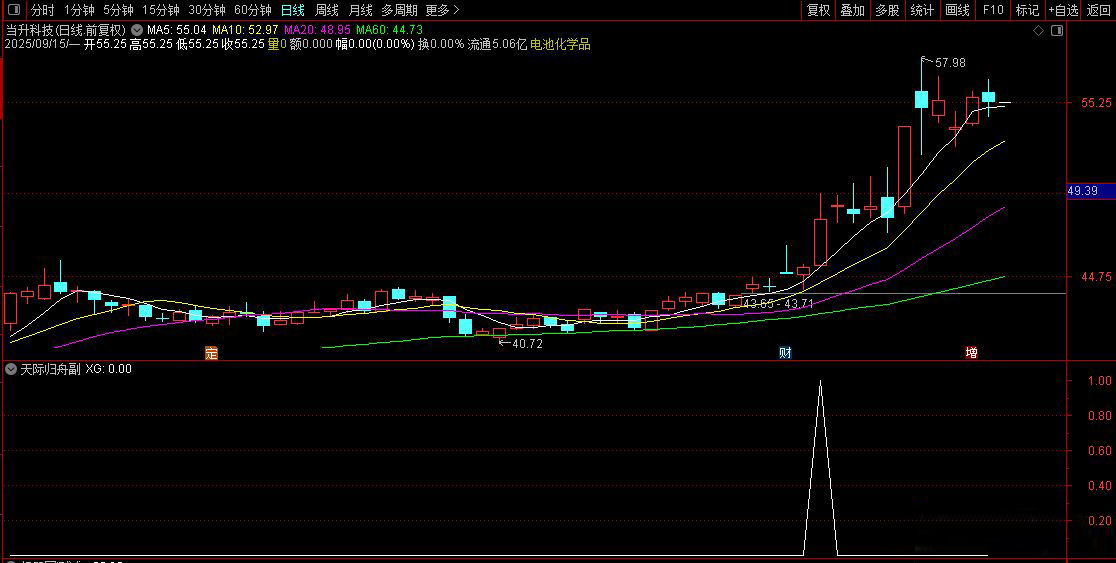This screenshot has height=563, width=1116.
Task: Click the 44.75 price axis label
Action: pos(1096,277)
